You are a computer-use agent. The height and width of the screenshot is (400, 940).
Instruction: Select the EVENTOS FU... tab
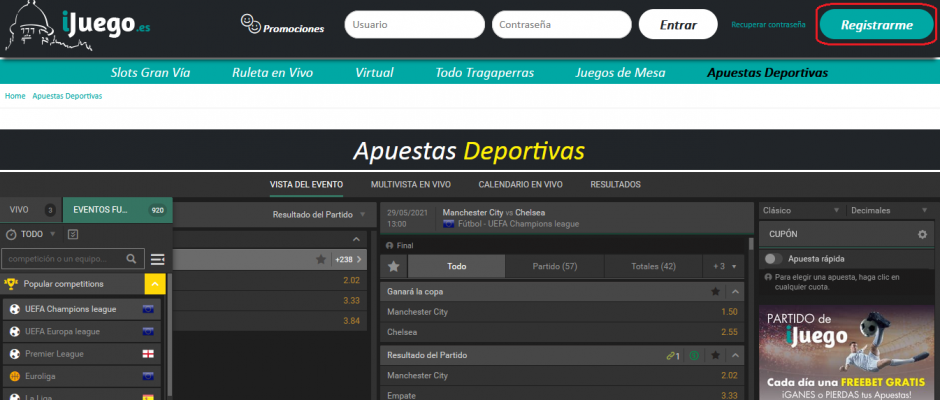(x=118, y=210)
